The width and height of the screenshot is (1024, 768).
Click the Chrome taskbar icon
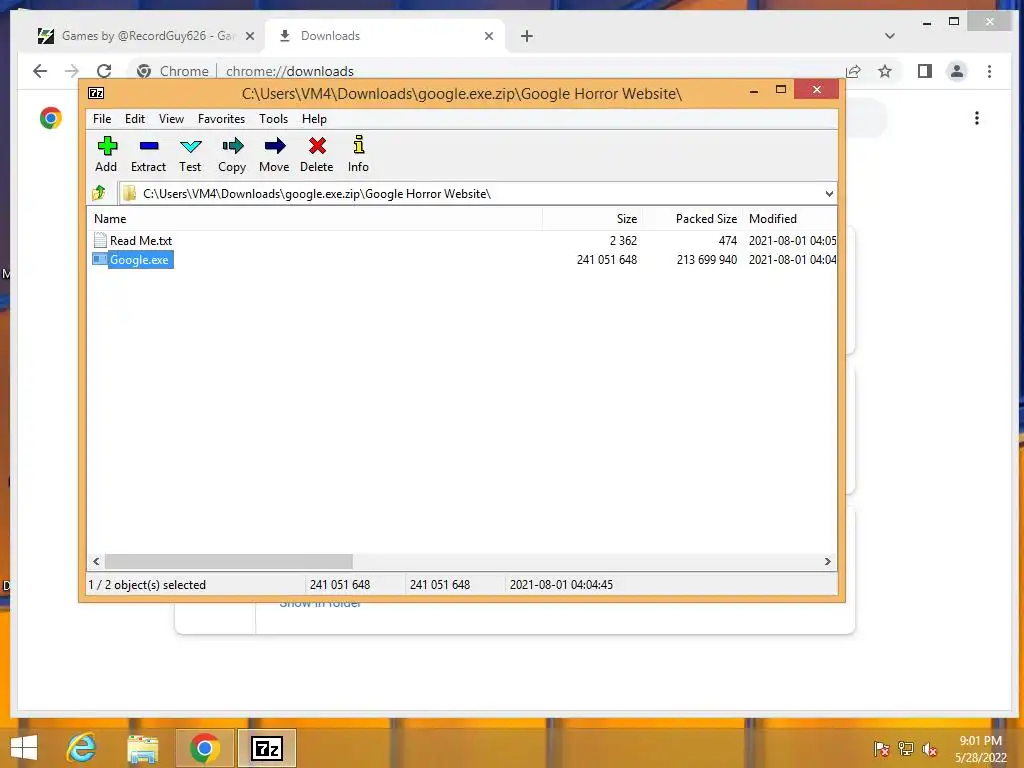(x=204, y=748)
